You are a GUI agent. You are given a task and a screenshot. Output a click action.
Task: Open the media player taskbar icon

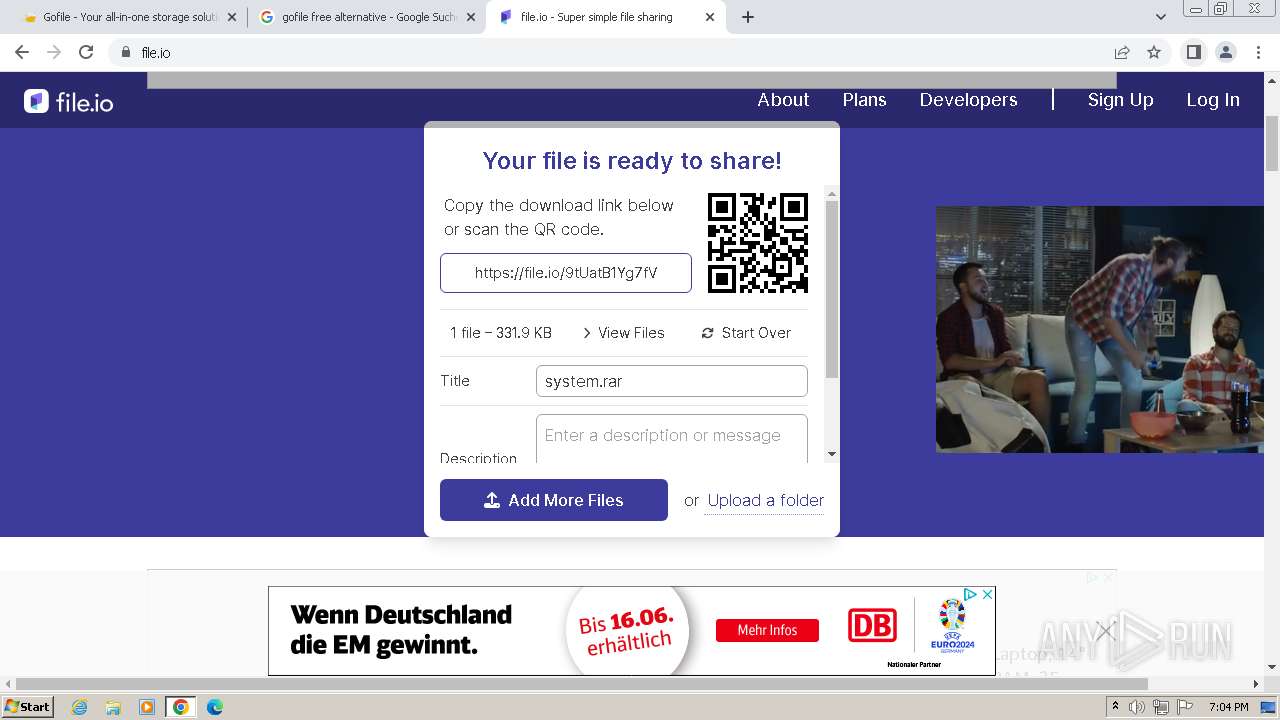(x=147, y=707)
